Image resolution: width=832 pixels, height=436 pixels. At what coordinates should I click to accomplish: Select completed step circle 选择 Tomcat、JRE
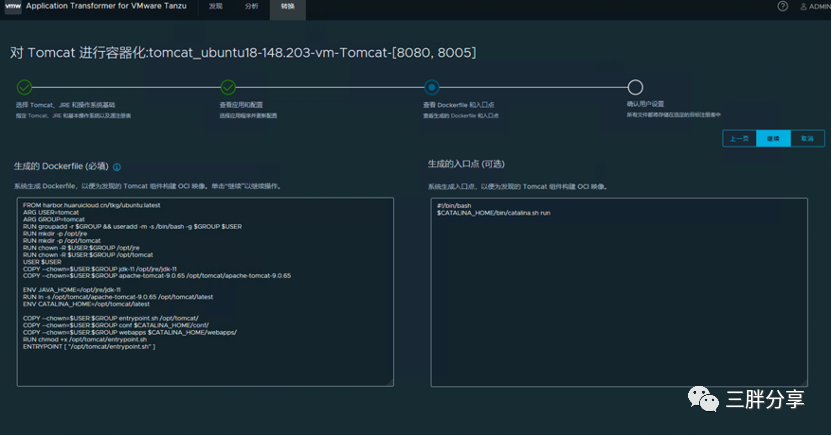pyautogui.click(x=24, y=87)
